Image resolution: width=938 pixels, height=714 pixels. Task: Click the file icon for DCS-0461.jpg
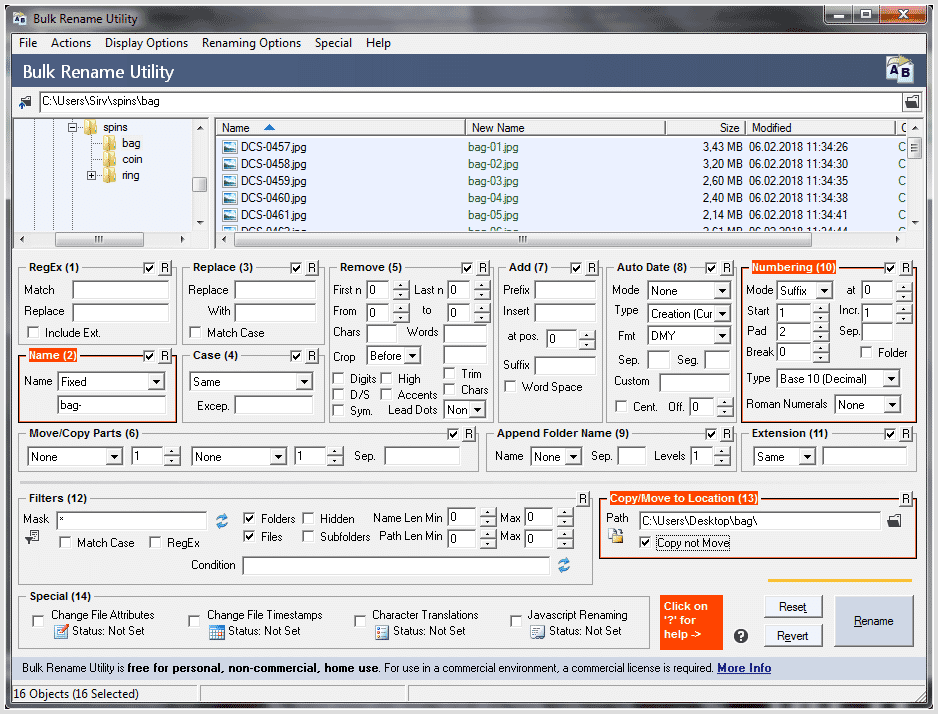pyautogui.click(x=229, y=215)
